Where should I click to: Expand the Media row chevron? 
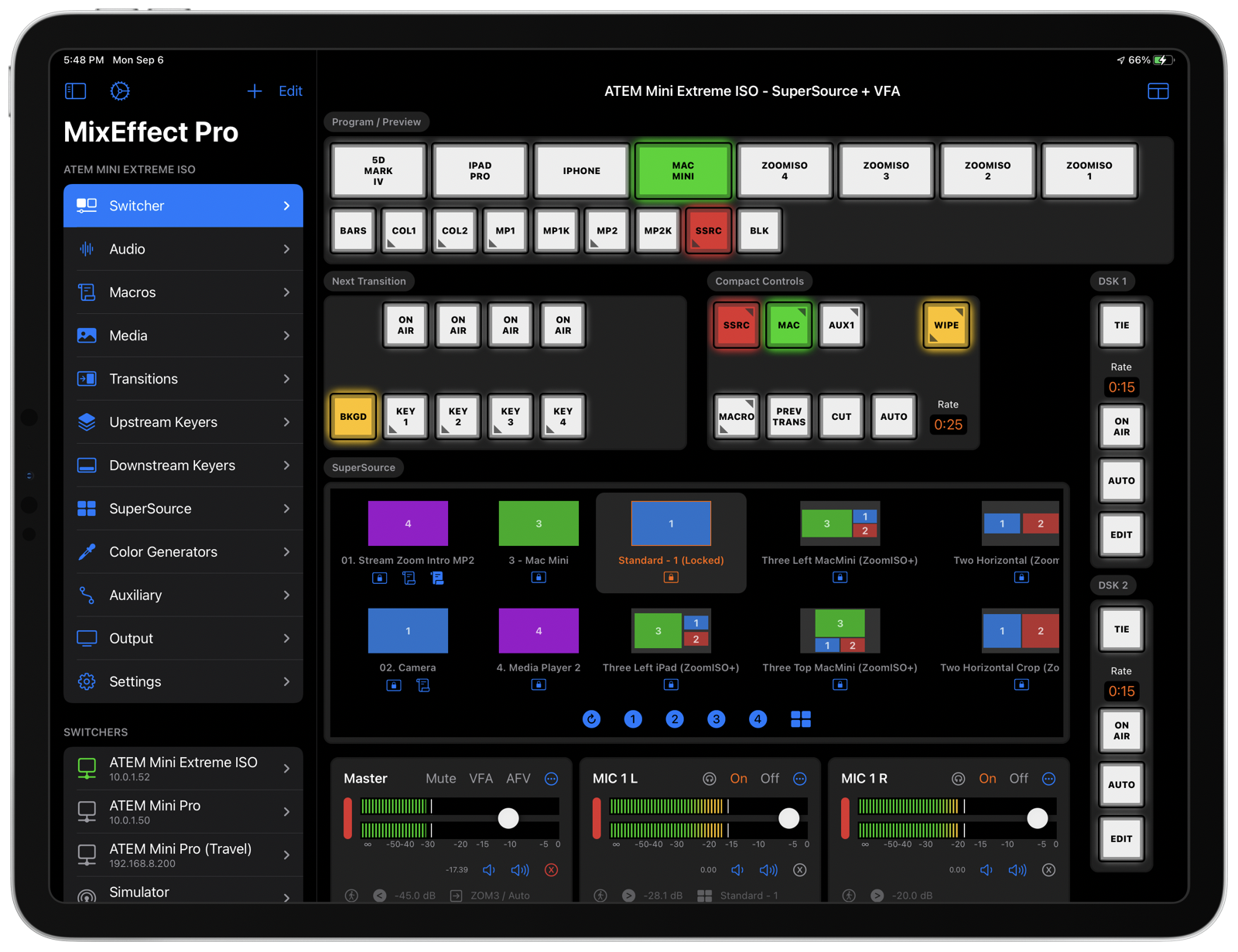click(x=286, y=336)
